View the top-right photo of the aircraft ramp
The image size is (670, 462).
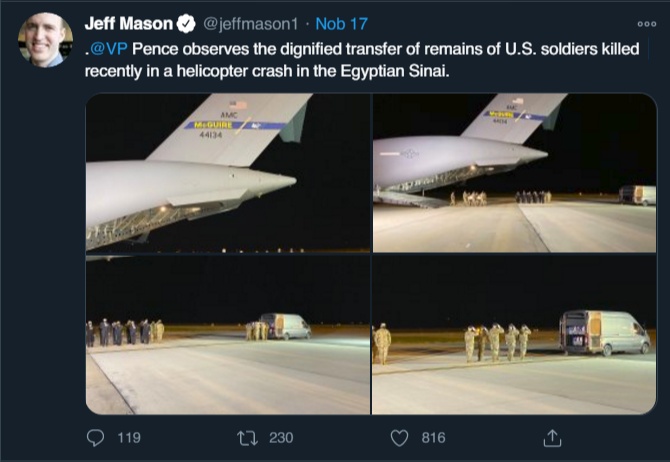click(514, 172)
